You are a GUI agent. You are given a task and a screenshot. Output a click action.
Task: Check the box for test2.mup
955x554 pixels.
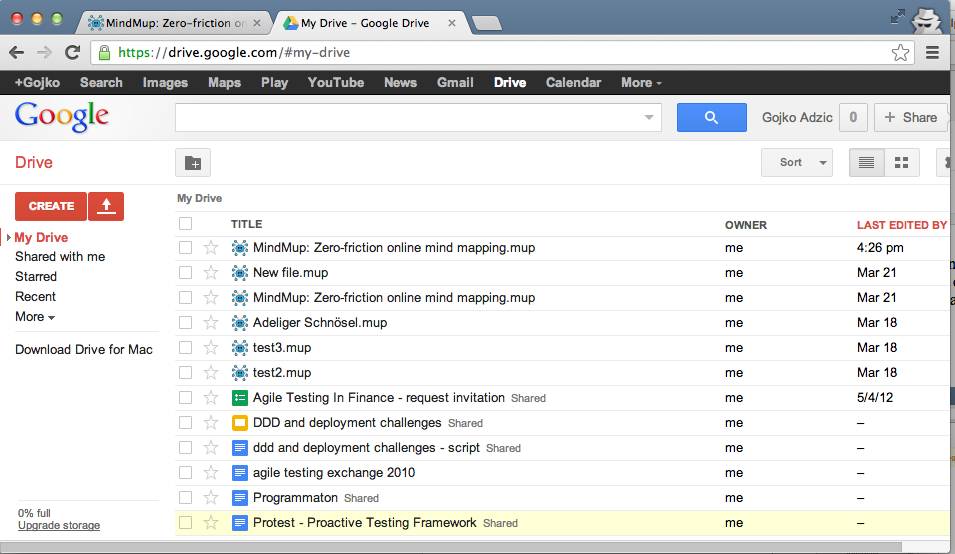[186, 373]
